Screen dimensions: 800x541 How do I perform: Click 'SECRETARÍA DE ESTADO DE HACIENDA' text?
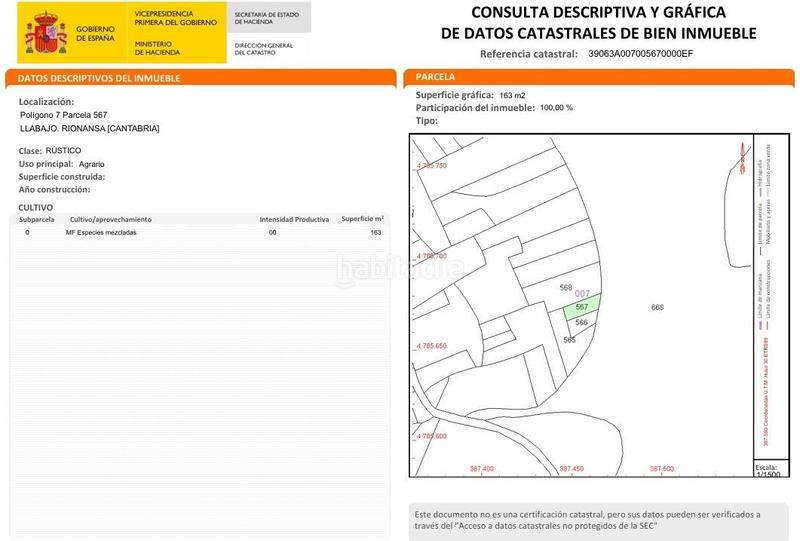pos(266,18)
